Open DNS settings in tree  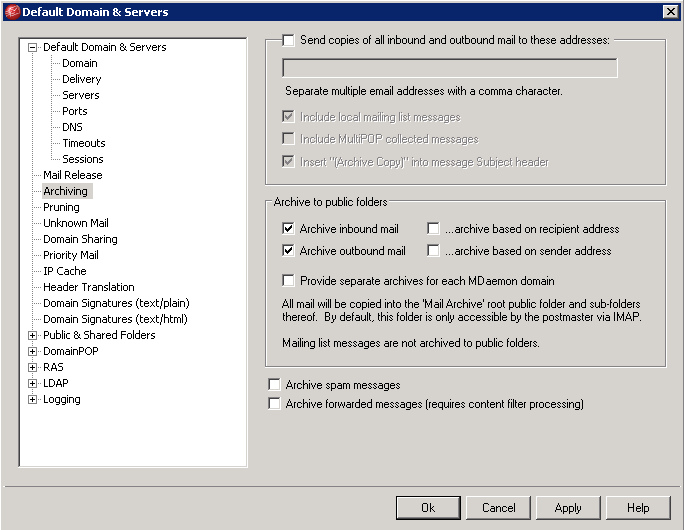tap(72, 127)
